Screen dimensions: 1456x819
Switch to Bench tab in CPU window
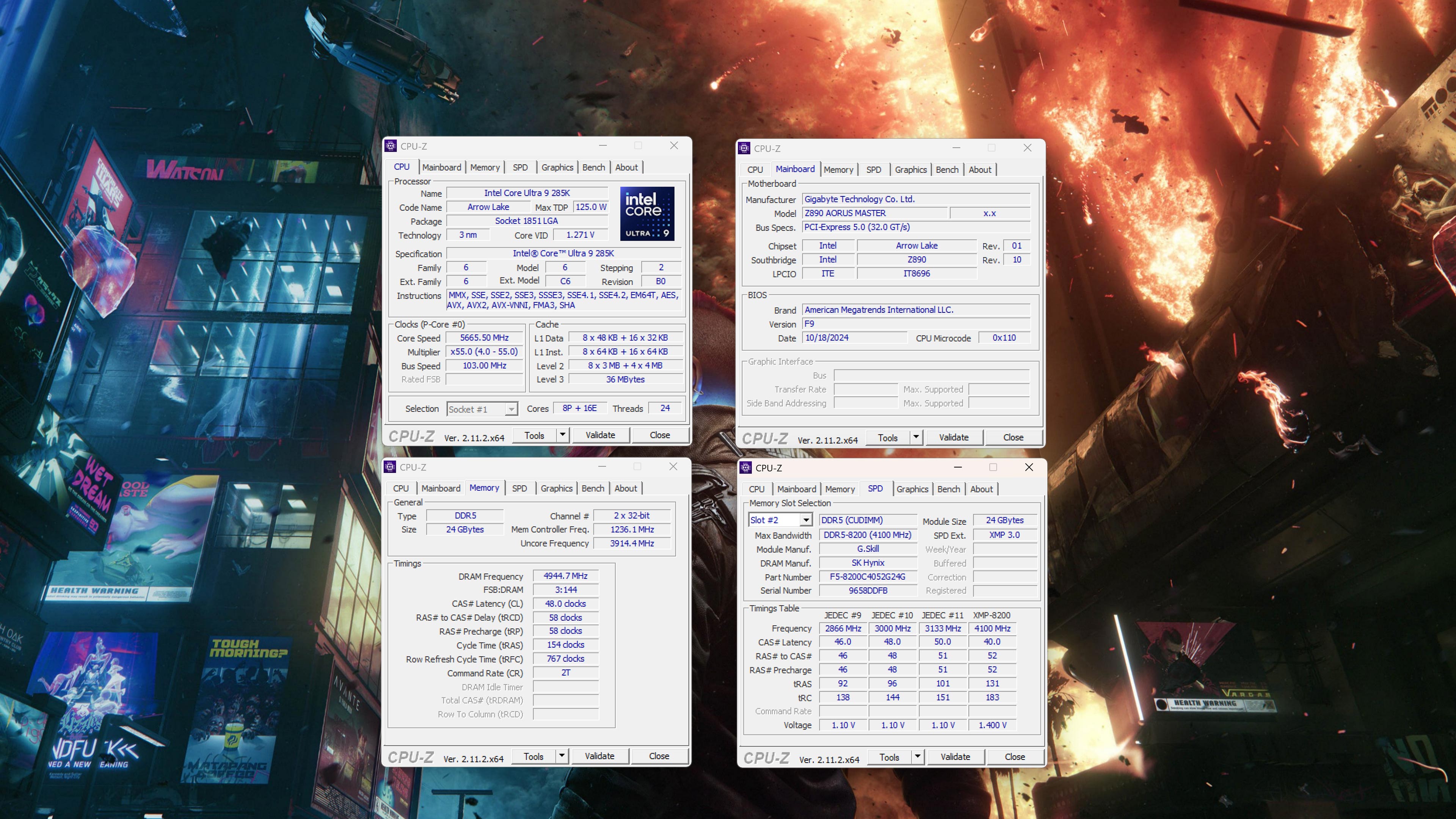point(593,167)
